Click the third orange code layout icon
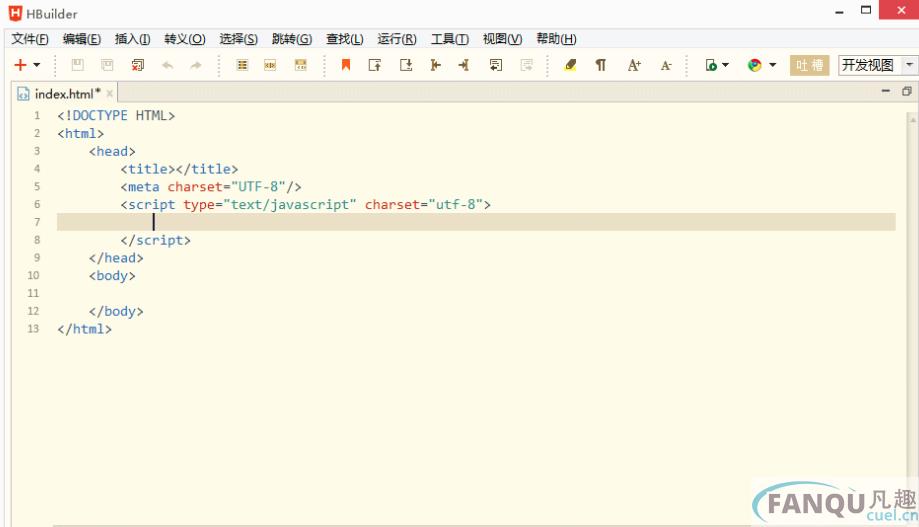 pyautogui.click(x=301, y=65)
